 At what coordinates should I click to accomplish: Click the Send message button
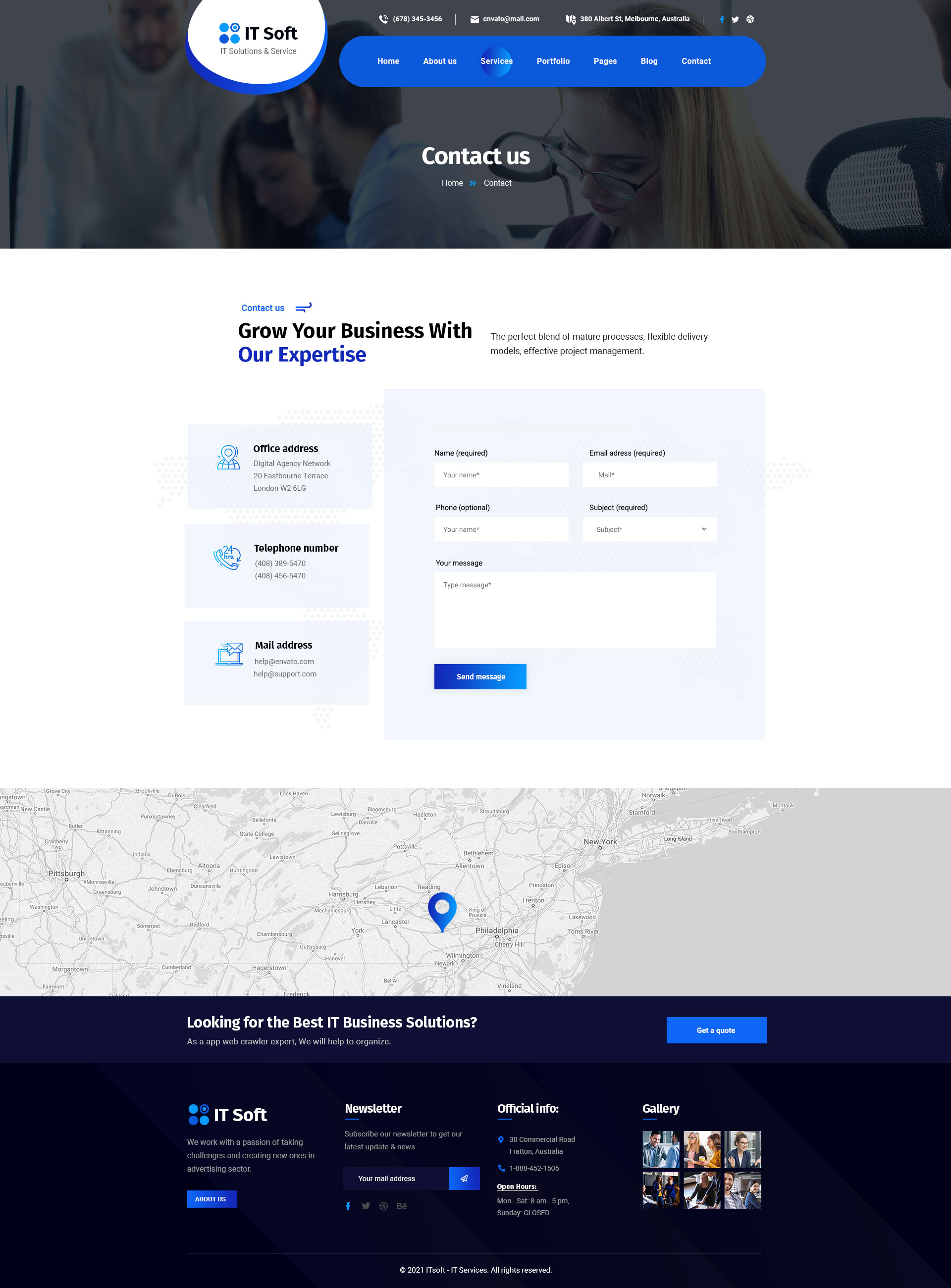point(480,676)
